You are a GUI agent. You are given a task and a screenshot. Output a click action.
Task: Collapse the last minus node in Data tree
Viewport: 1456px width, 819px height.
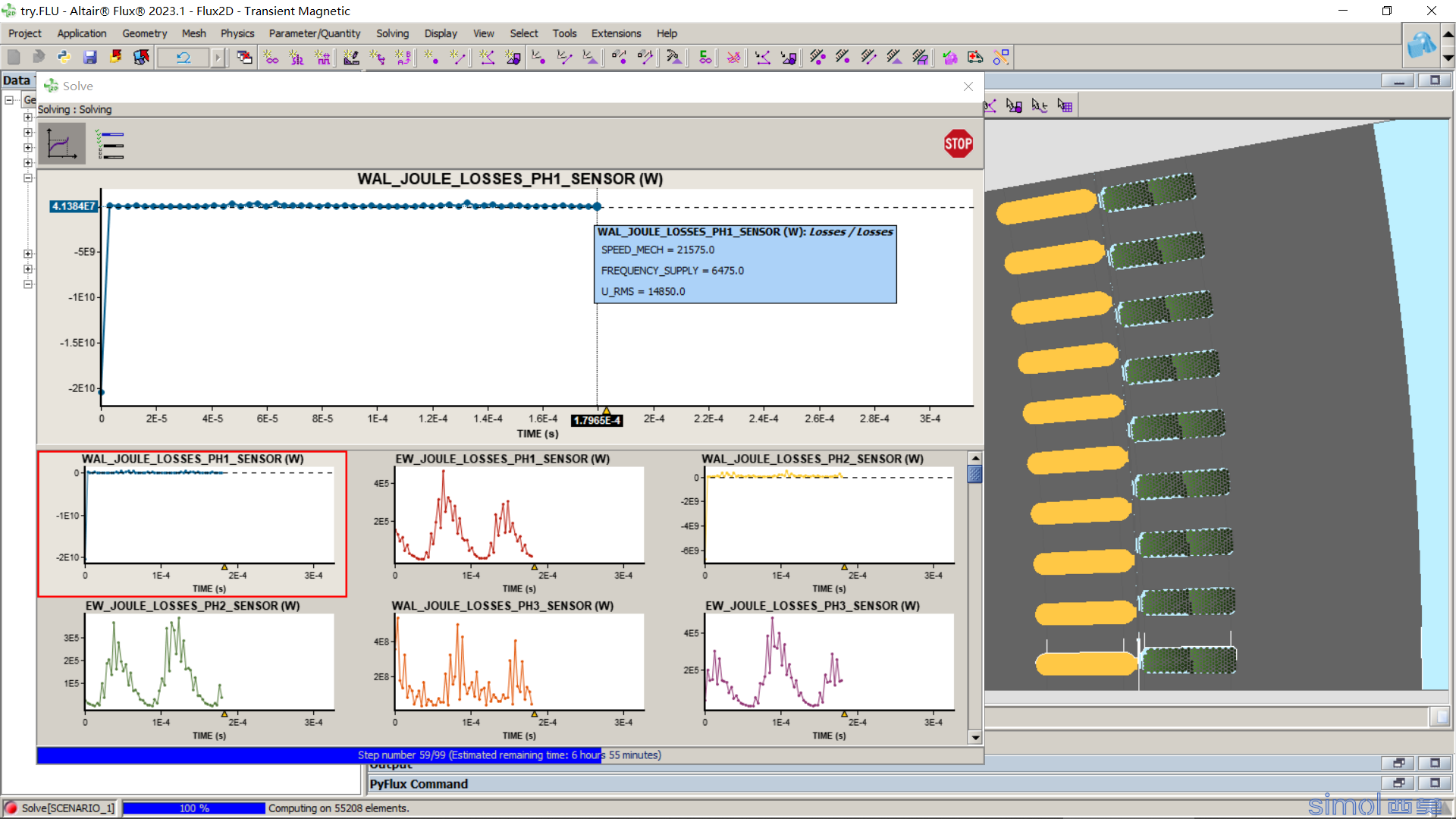click(28, 284)
